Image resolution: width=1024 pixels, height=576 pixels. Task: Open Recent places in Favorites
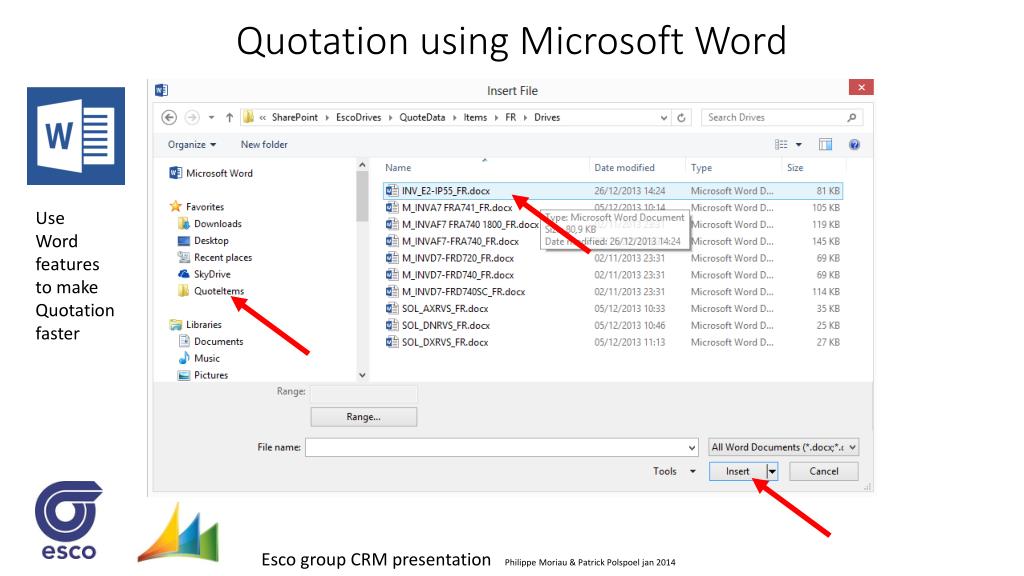[x=215, y=257]
